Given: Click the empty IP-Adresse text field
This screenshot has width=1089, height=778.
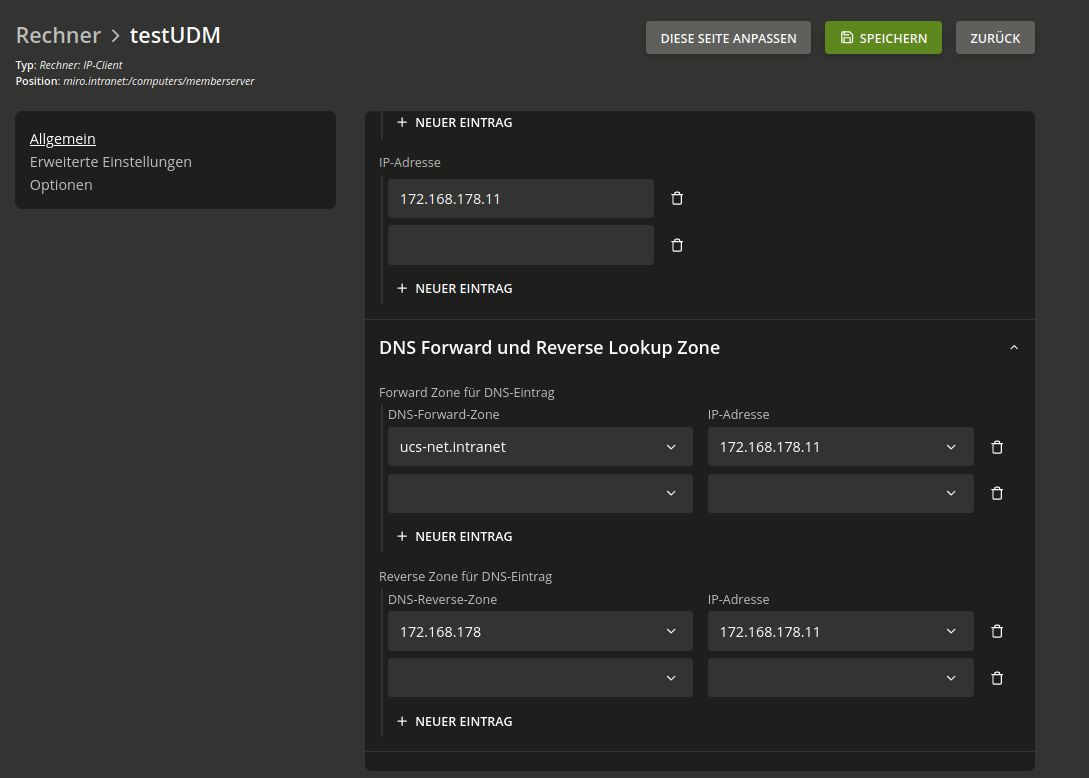Looking at the screenshot, I should [x=520, y=245].
